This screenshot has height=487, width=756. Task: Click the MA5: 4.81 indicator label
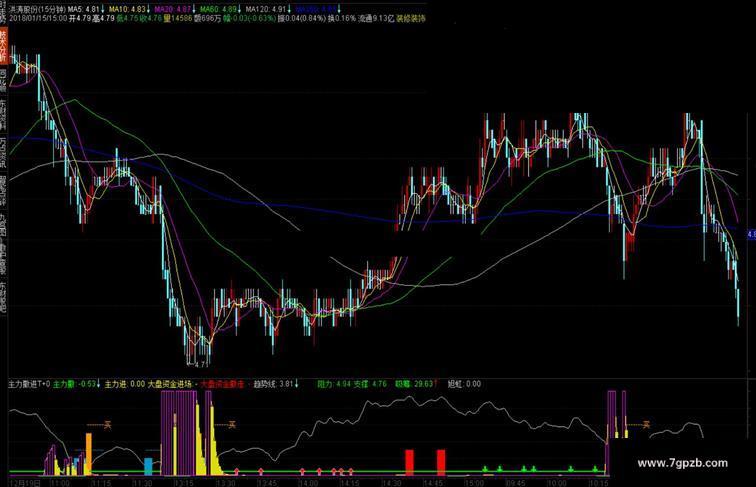pyautogui.click(x=85, y=9)
